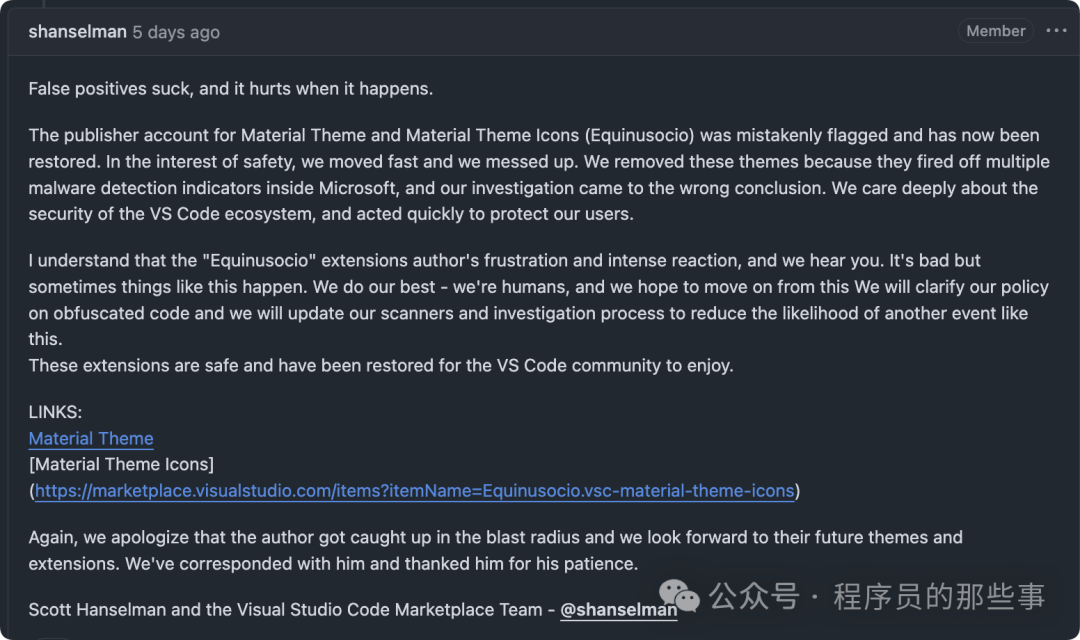Click the paragraph starting "The publisher account"
The image size is (1080, 640).
[x=539, y=175]
